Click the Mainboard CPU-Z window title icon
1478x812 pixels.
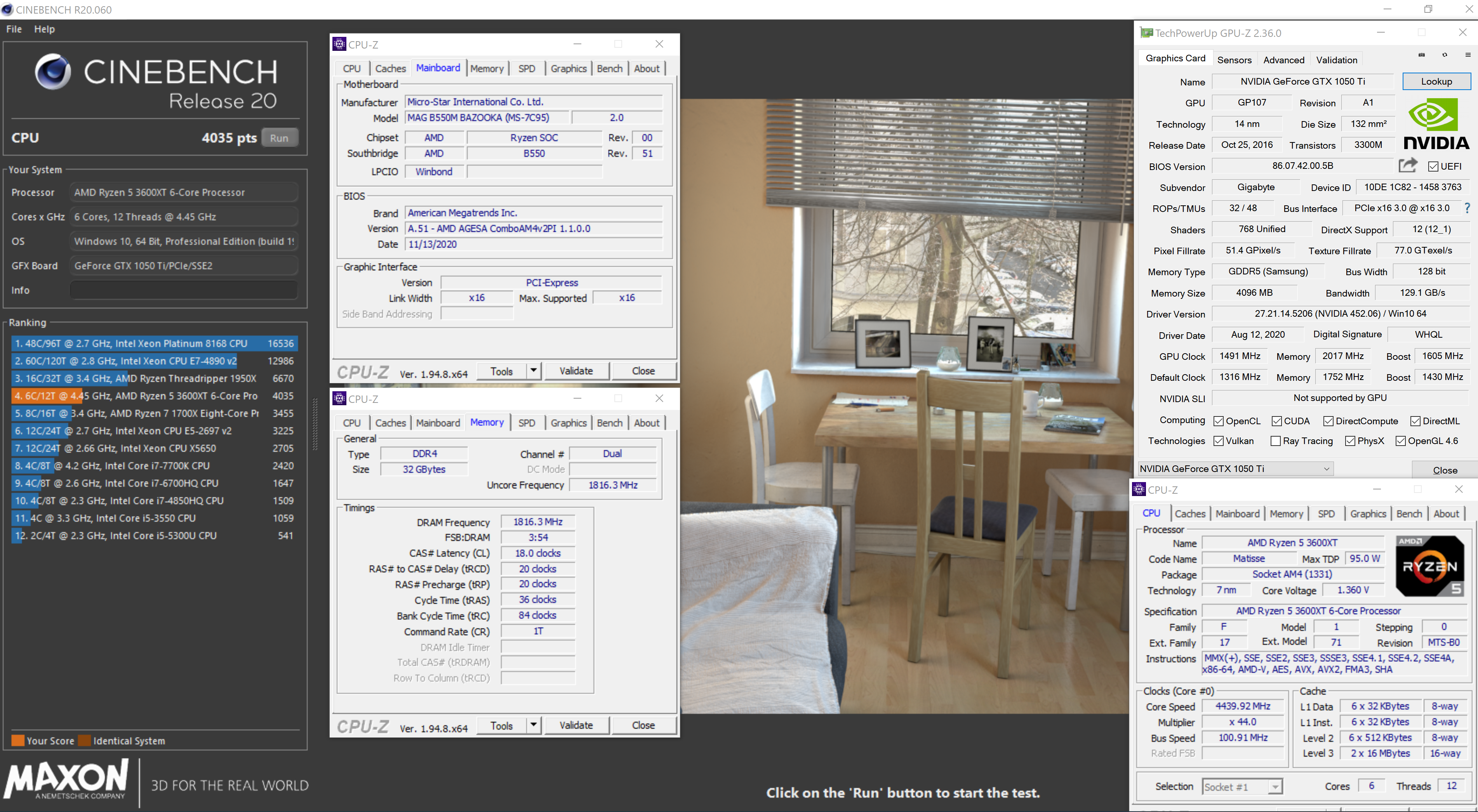(x=340, y=44)
